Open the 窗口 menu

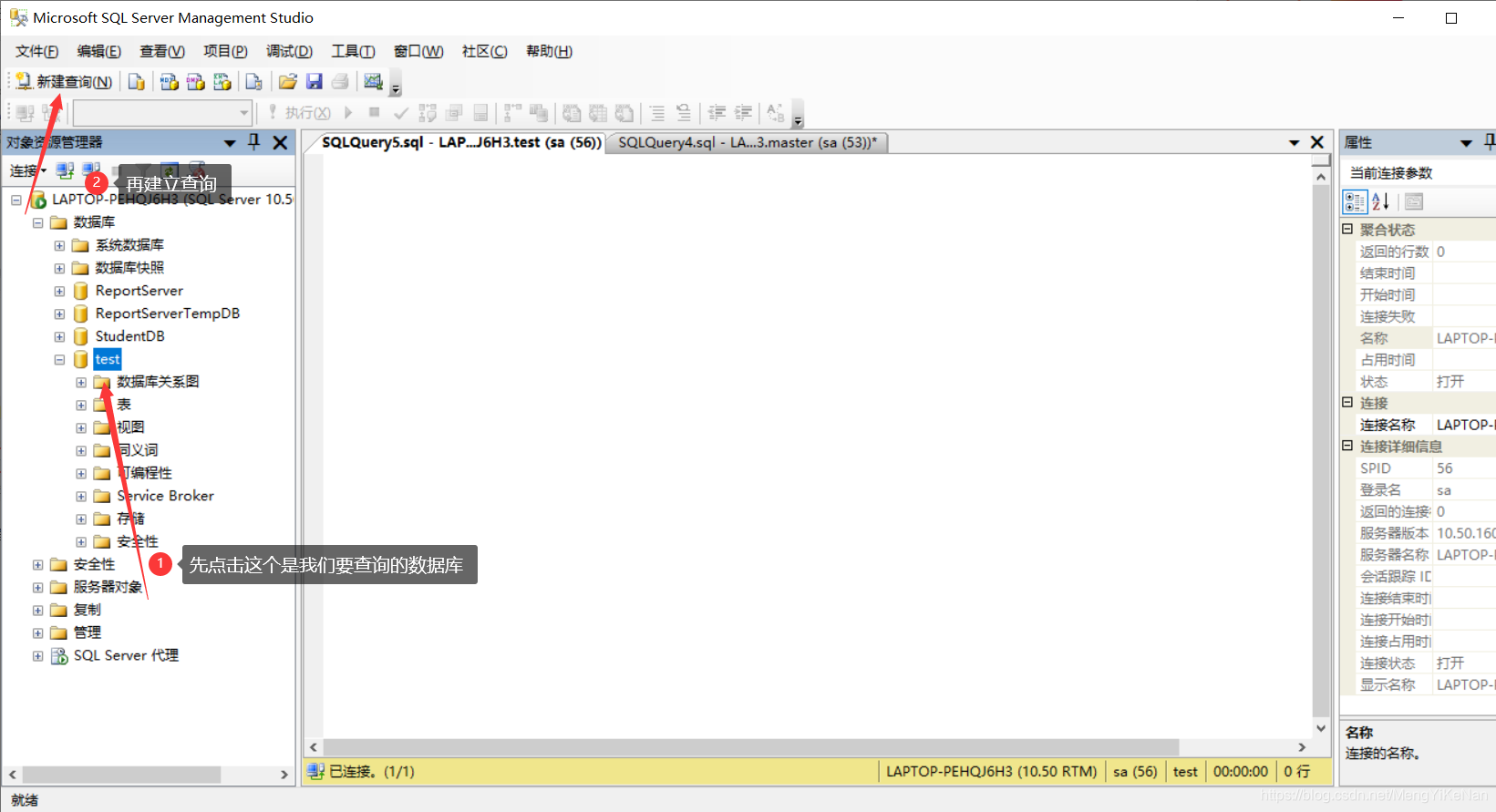[418, 51]
